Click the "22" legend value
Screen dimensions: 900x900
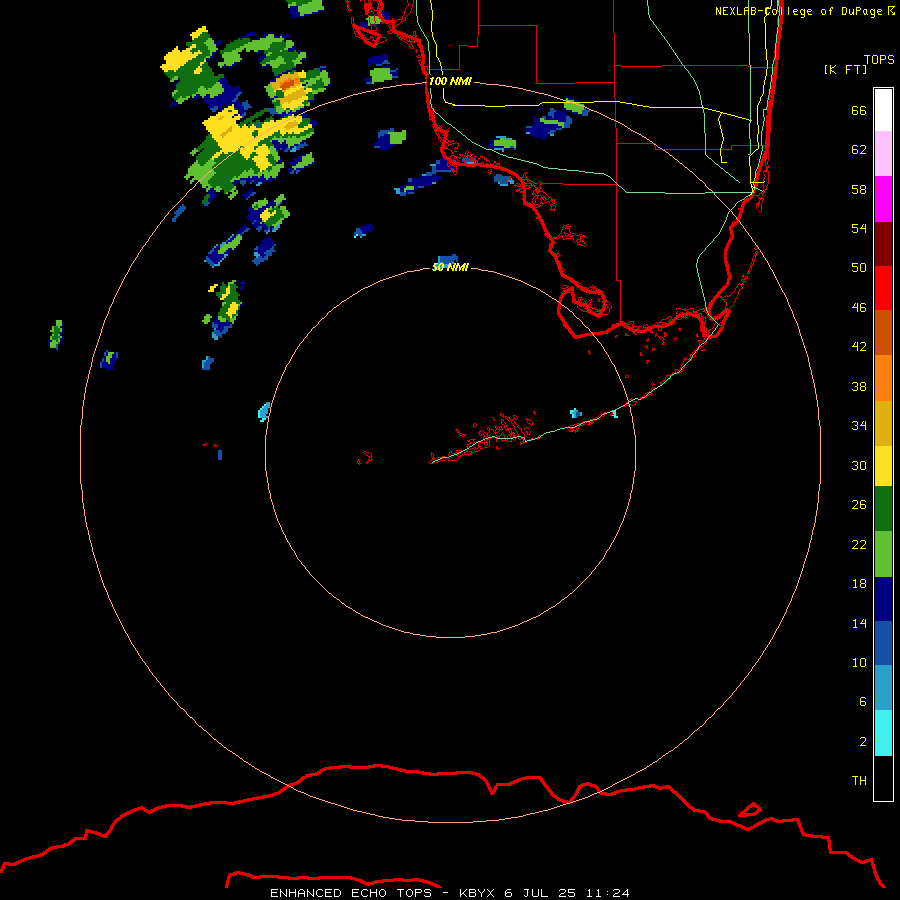(x=859, y=545)
